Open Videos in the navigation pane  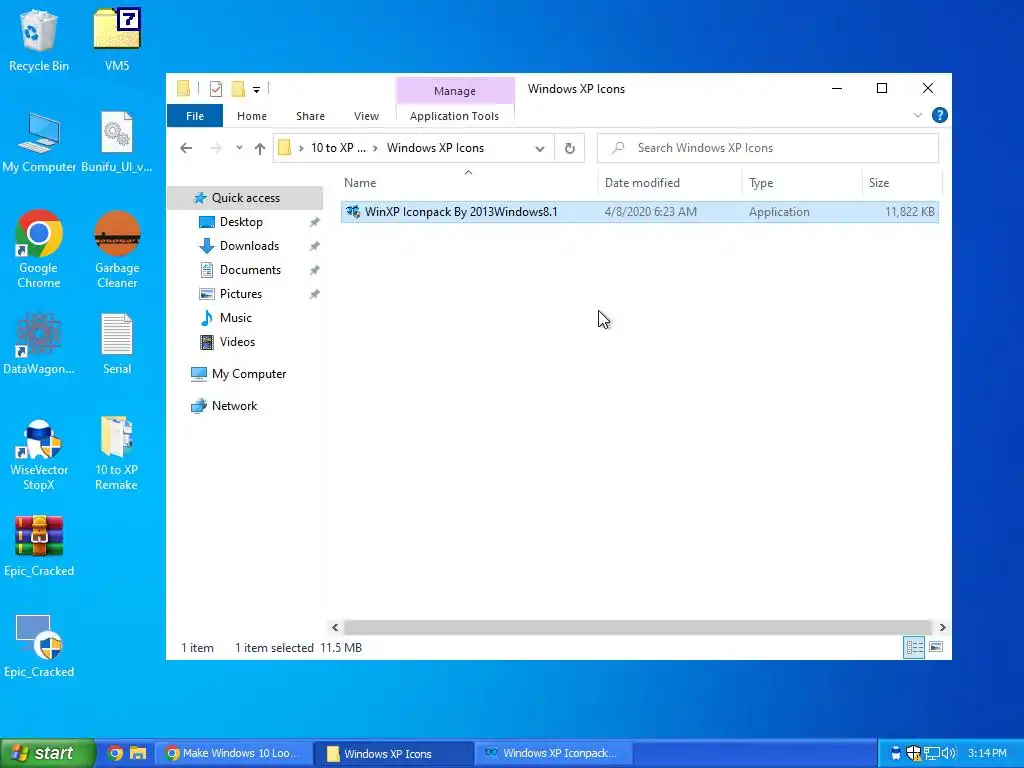pos(237,342)
